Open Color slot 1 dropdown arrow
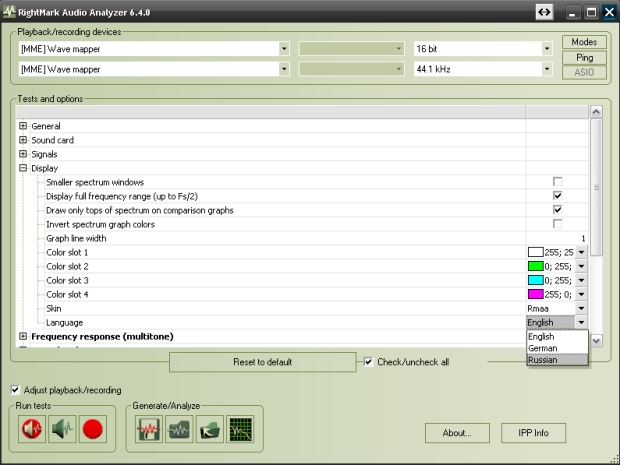The height and width of the screenshot is (465, 620). coord(581,252)
